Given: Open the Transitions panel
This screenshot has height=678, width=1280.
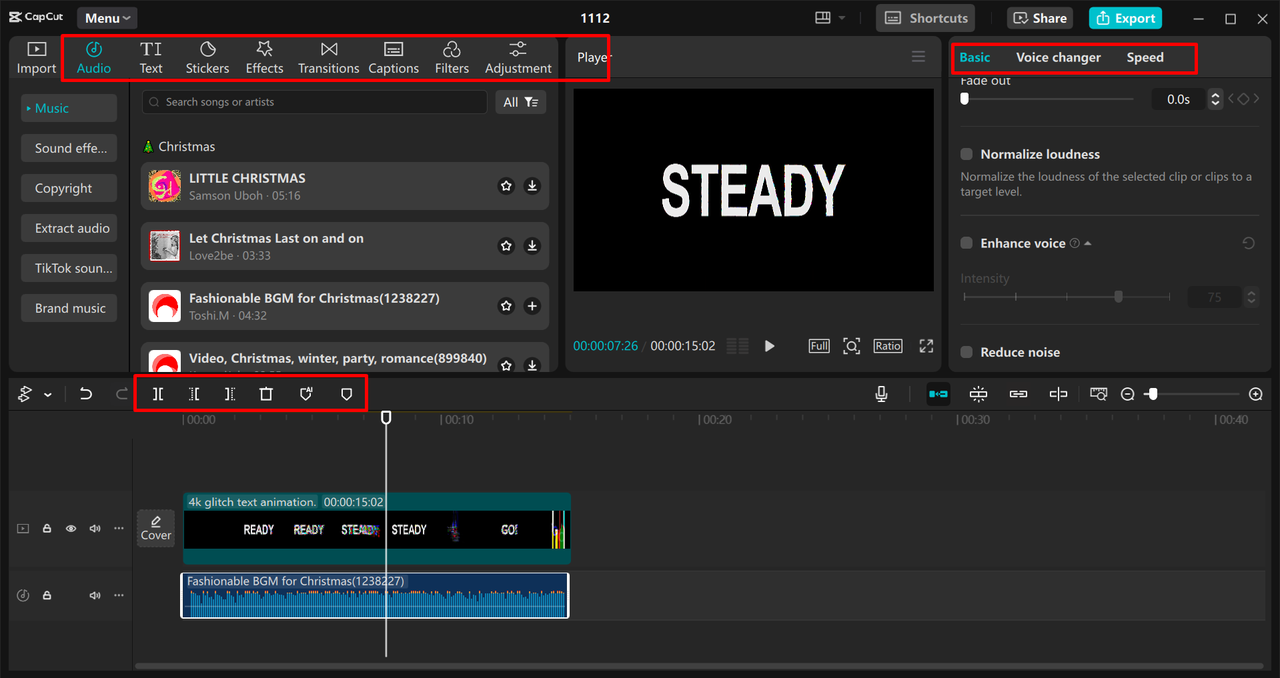Looking at the screenshot, I should 328,58.
